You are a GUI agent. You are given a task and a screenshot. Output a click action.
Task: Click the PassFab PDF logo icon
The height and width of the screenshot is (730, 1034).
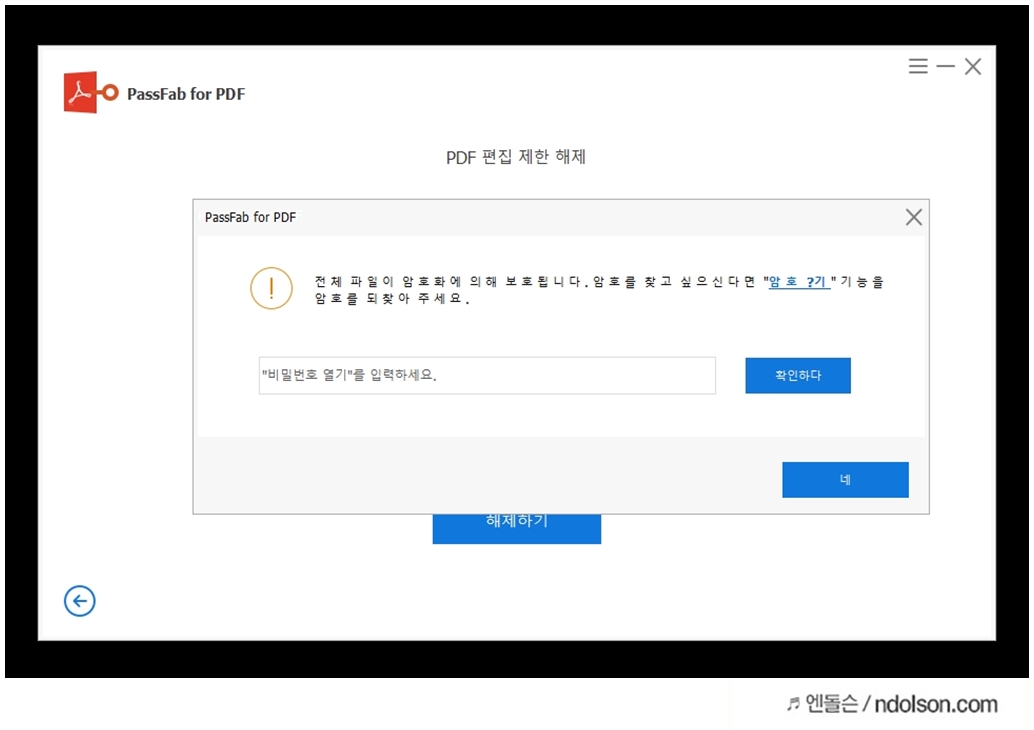tap(90, 92)
